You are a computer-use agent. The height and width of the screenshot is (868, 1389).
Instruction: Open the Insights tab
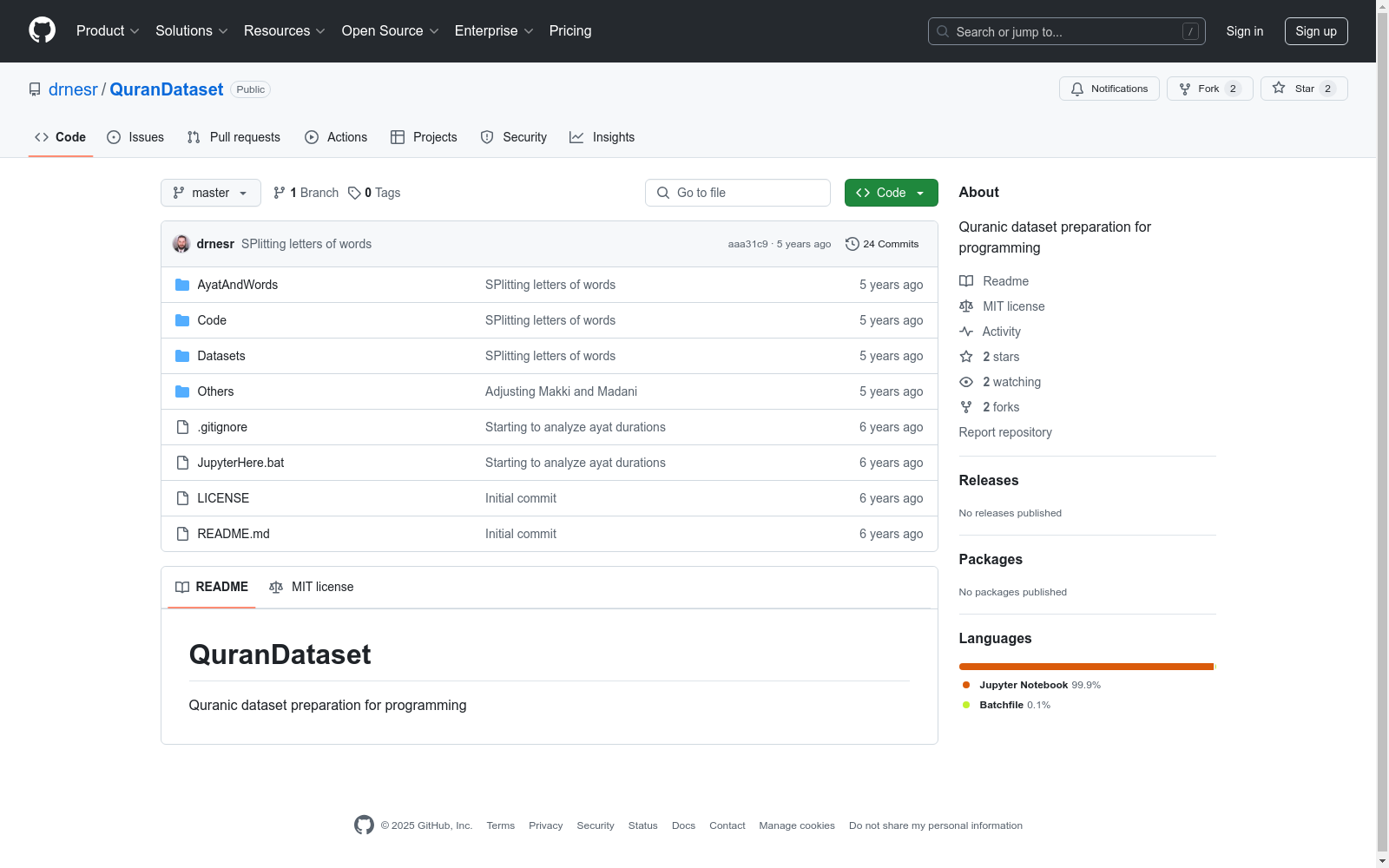tap(602, 137)
